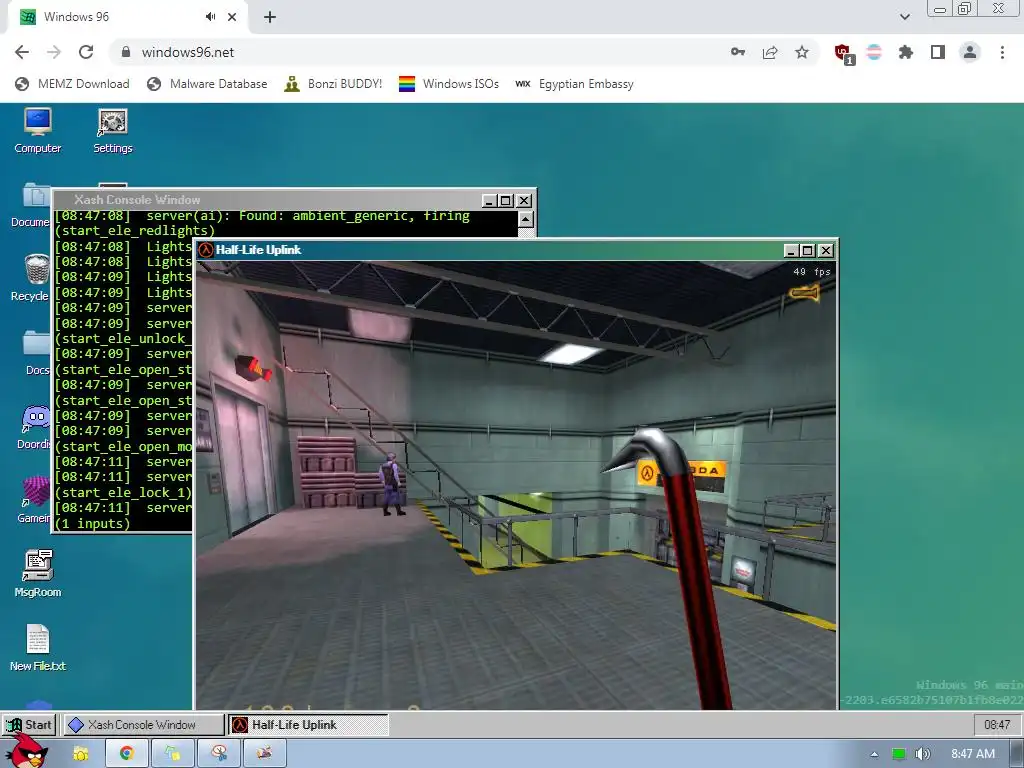
Task: Toggle the browser side panel icon
Action: click(938, 52)
